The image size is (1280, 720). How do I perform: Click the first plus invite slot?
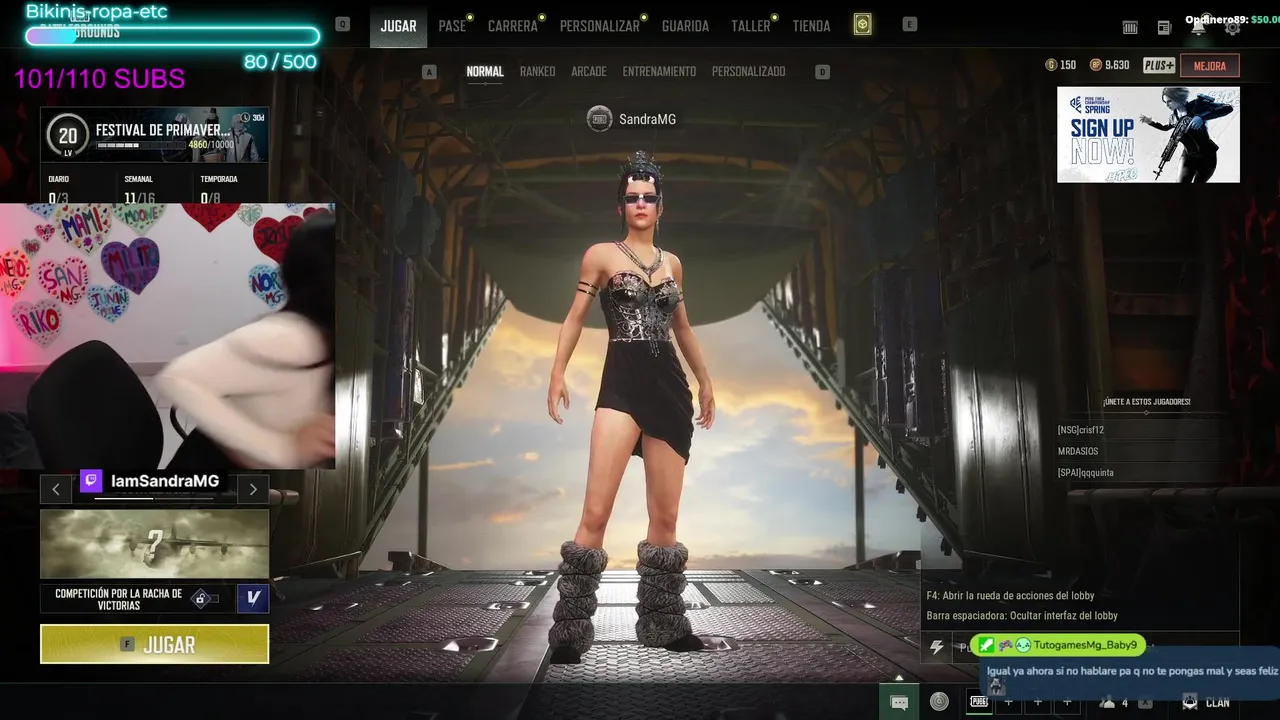pos(1008,702)
